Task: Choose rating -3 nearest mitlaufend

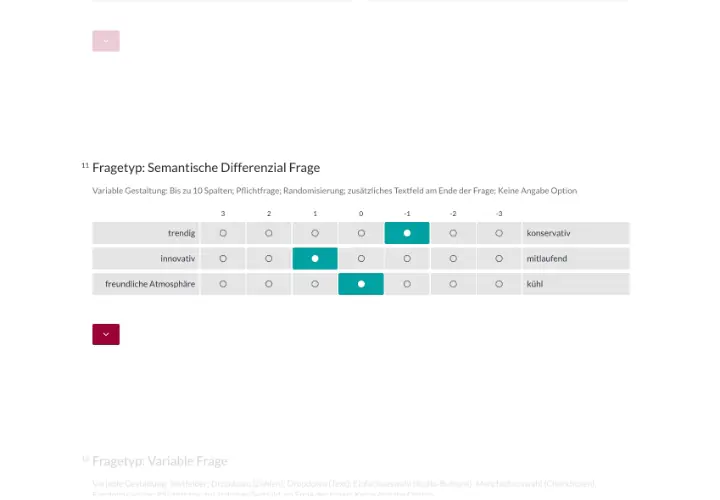Action: [499, 259]
